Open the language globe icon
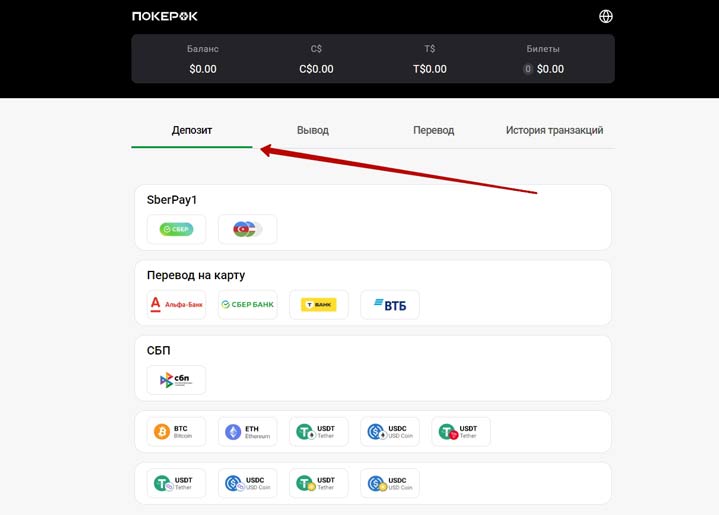The width and height of the screenshot is (719, 515). pos(606,17)
